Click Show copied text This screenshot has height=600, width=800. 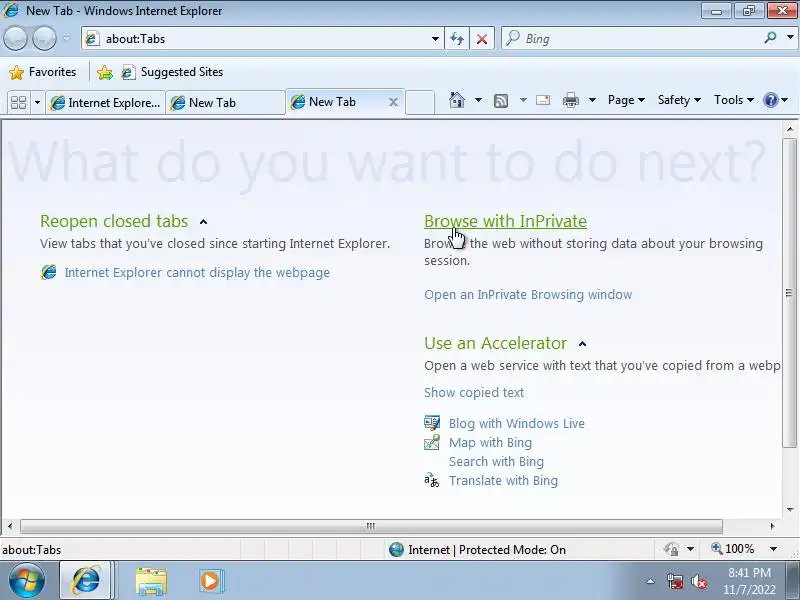coord(474,392)
